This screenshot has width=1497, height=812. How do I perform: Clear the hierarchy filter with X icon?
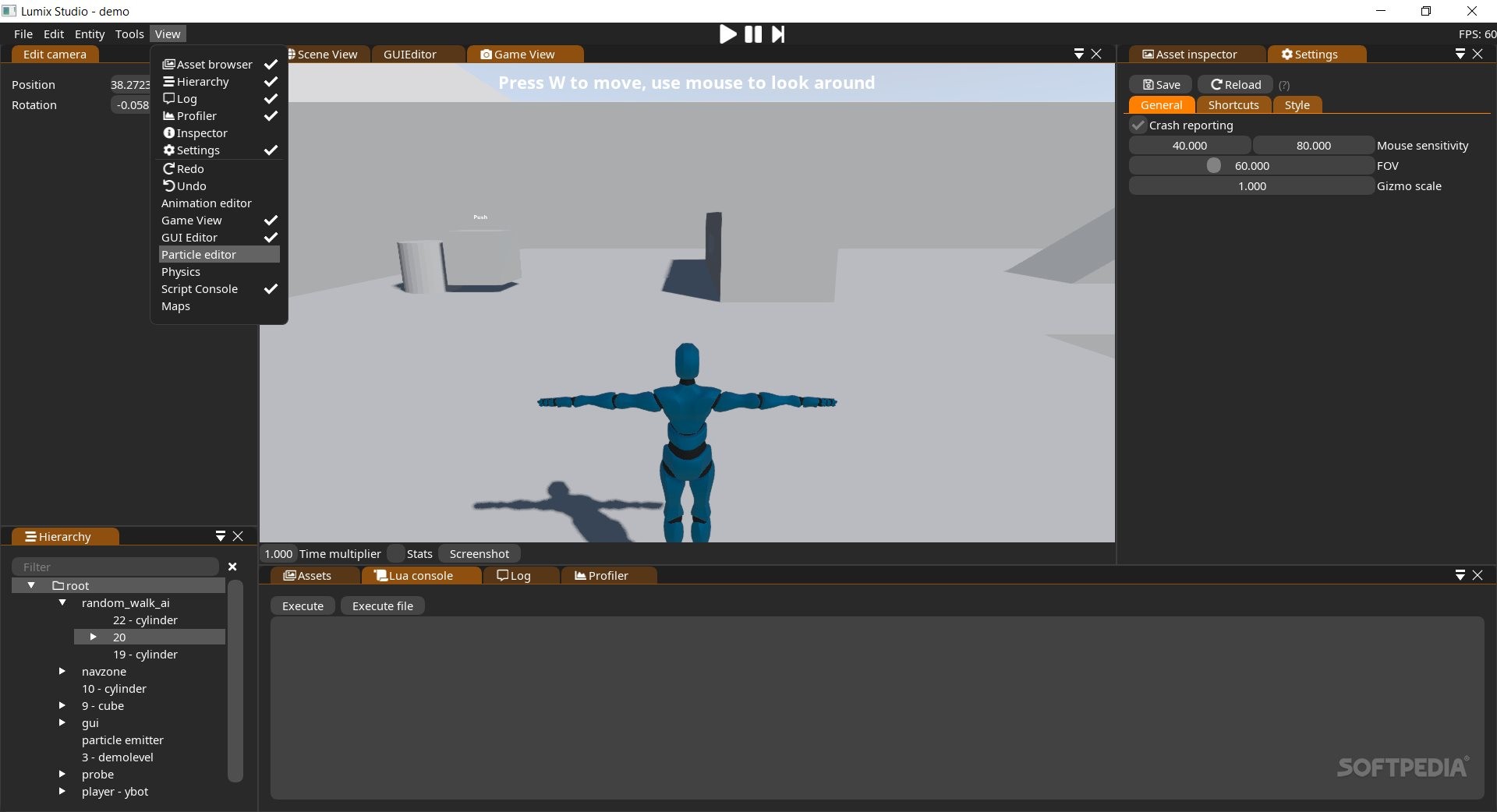coord(232,567)
